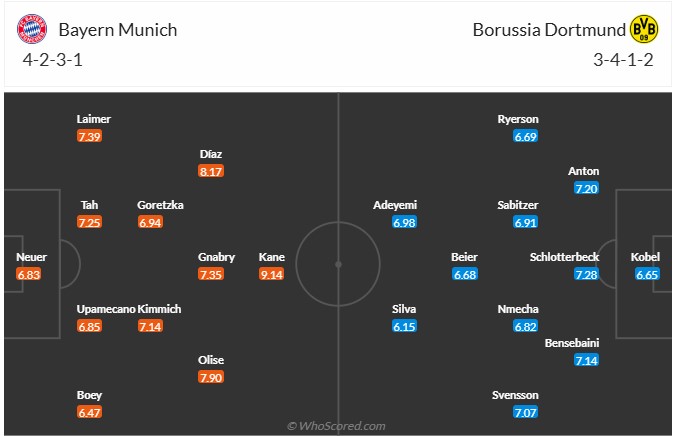Click Díaz's 8.17 rating badge
The width and height of the screenshot is (673, 436).
(211, 171)
